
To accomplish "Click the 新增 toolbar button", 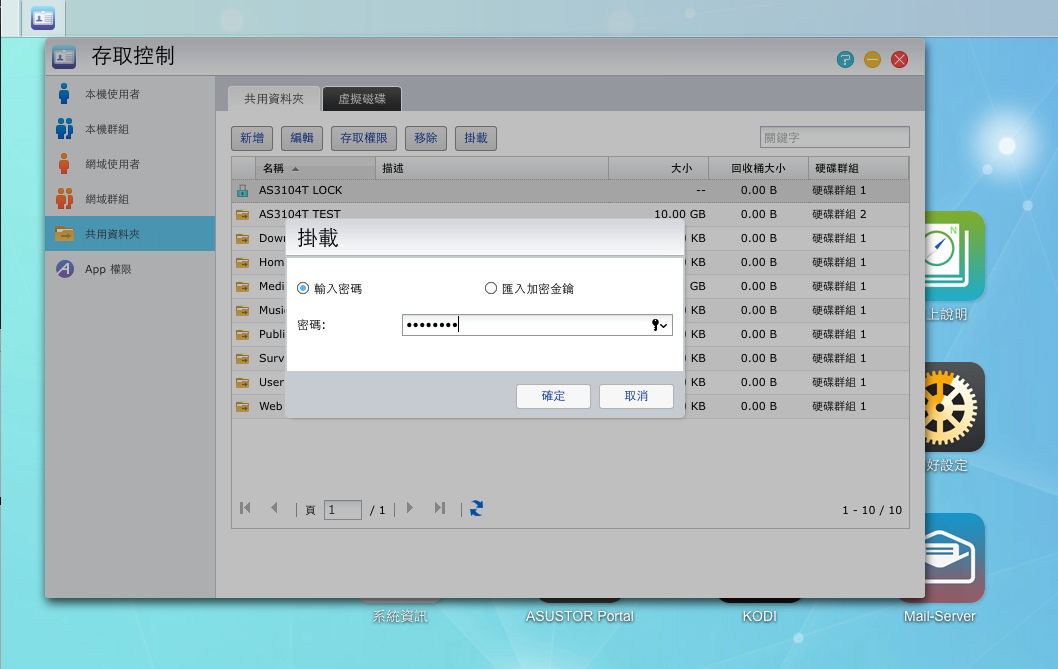I will pos(252,138).
